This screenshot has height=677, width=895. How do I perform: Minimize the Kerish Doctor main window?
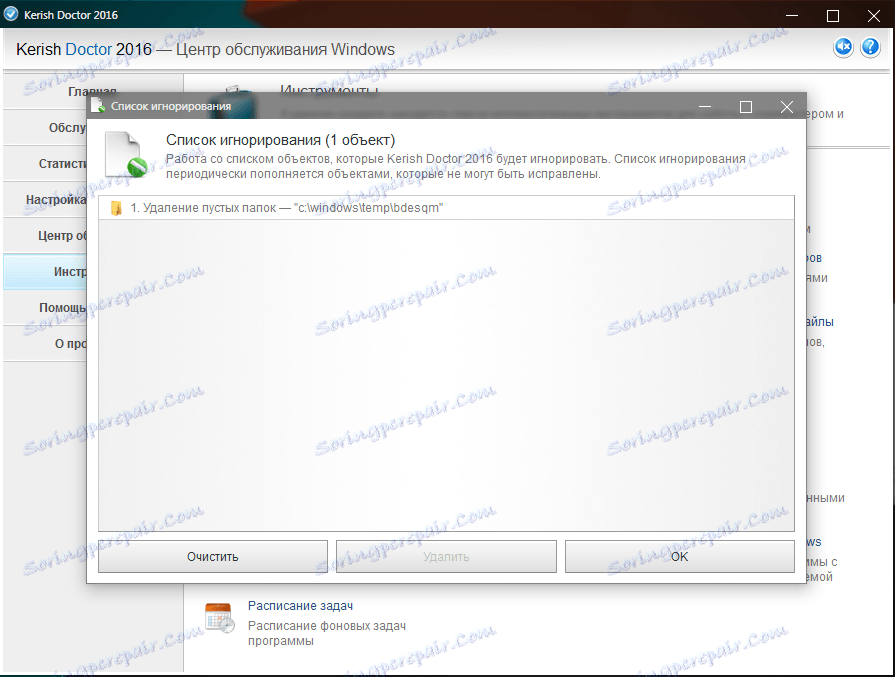791,15
